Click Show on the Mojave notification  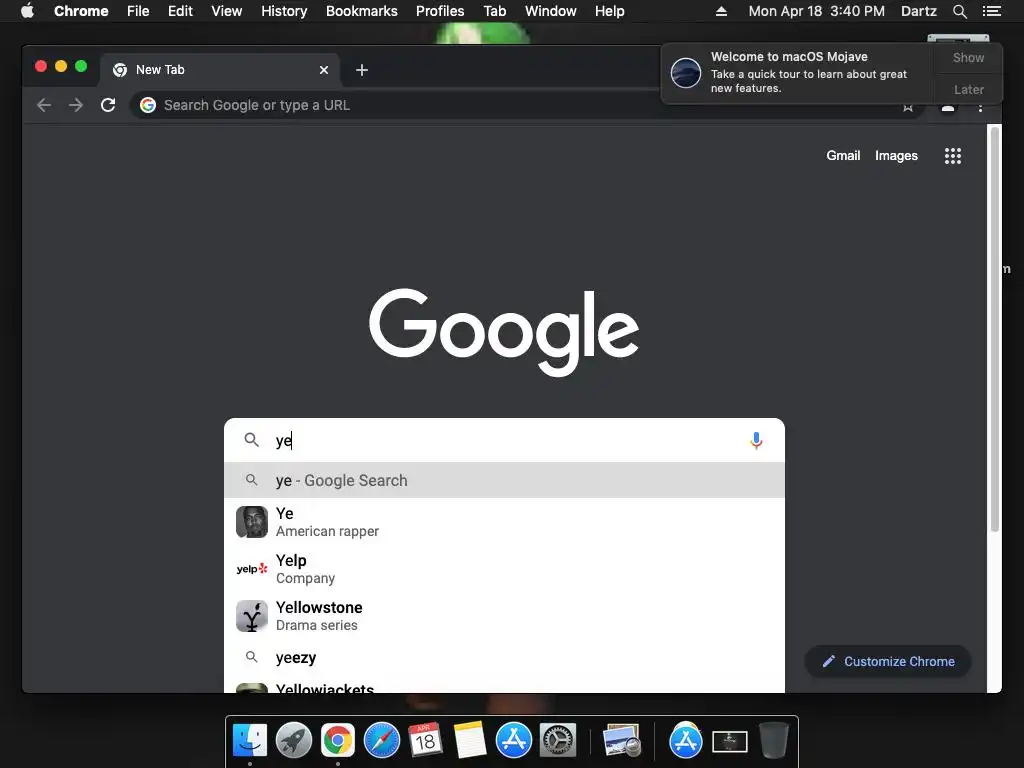968,57
